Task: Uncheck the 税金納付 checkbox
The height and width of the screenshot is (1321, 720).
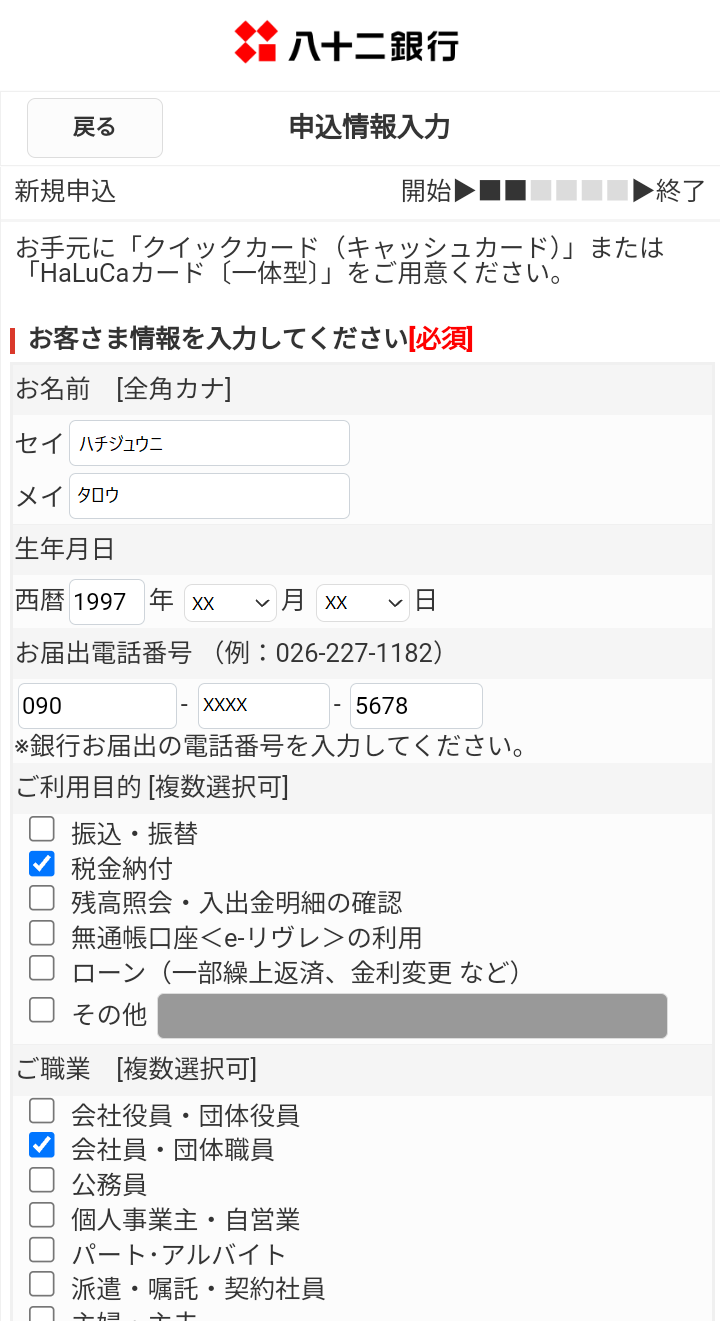Action: coord(42,864)
